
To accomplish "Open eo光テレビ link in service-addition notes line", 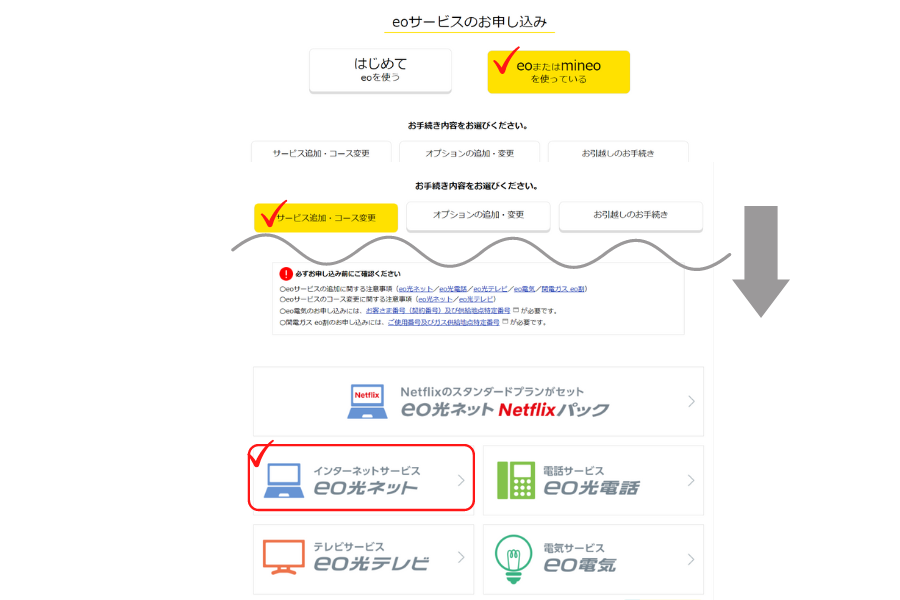I will click(x=490, y=289).
